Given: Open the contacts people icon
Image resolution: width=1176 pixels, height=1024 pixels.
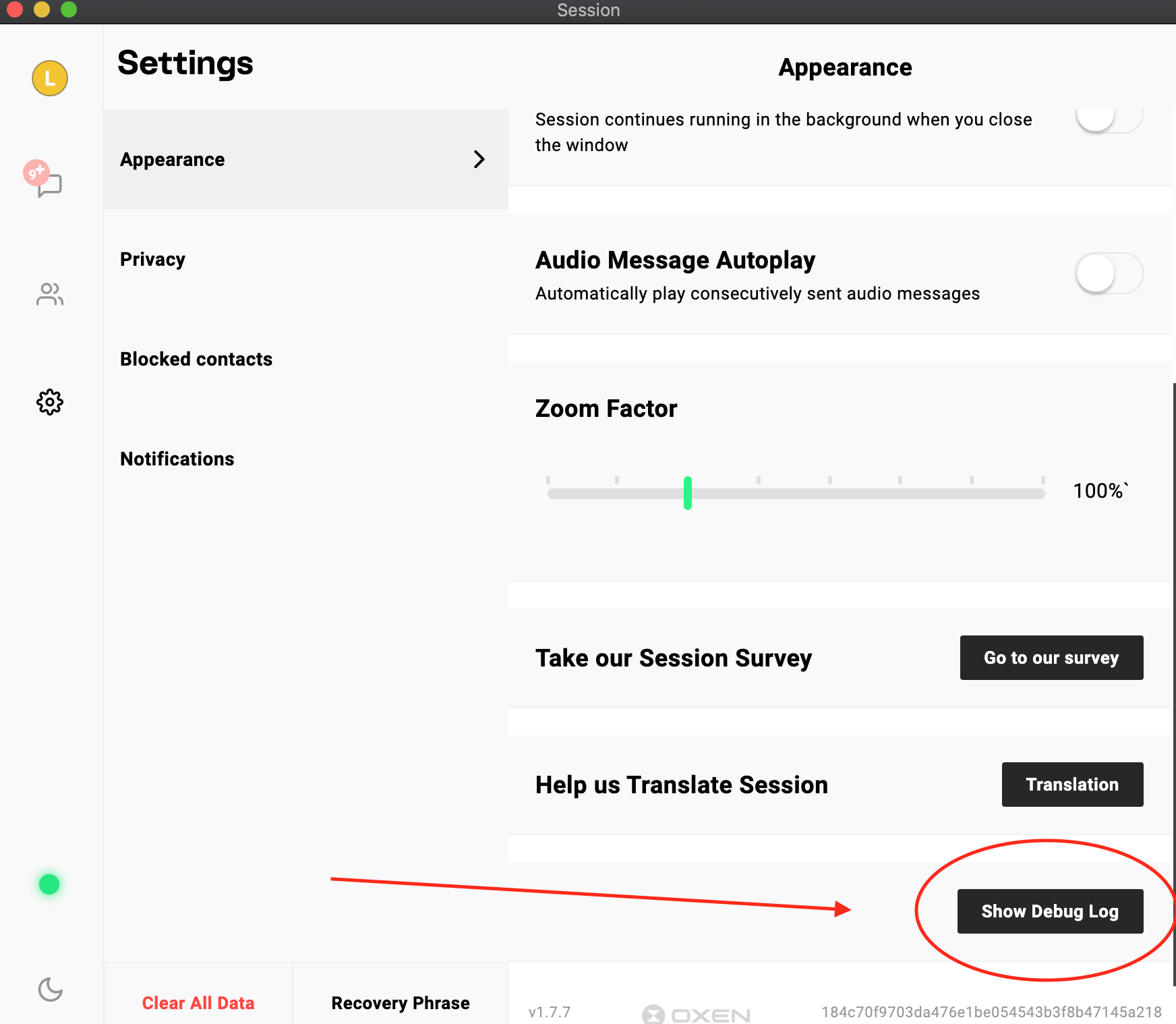Looking at the screenshot, I should [50, 294].
